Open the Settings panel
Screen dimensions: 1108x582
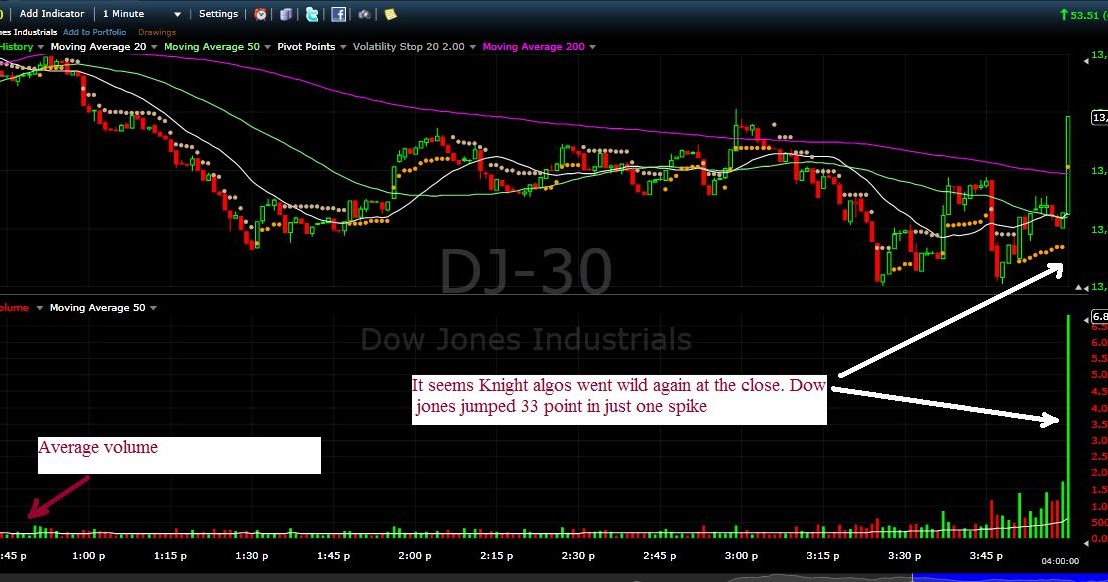pyautogui.click(x=217, y=14)
